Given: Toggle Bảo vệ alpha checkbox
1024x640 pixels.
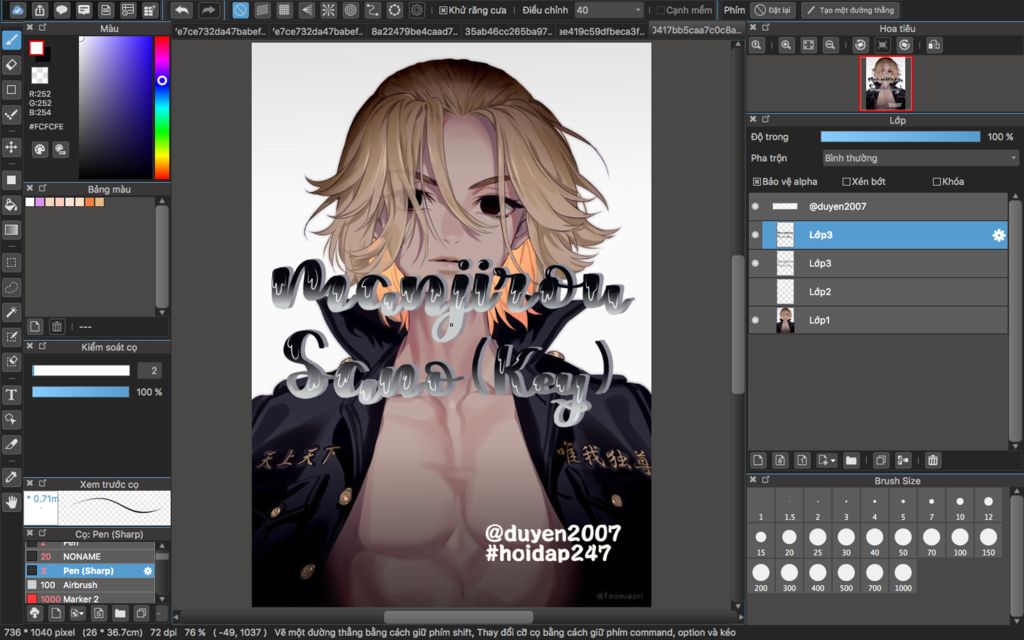Looking at the screenshot, I should 757,182.
